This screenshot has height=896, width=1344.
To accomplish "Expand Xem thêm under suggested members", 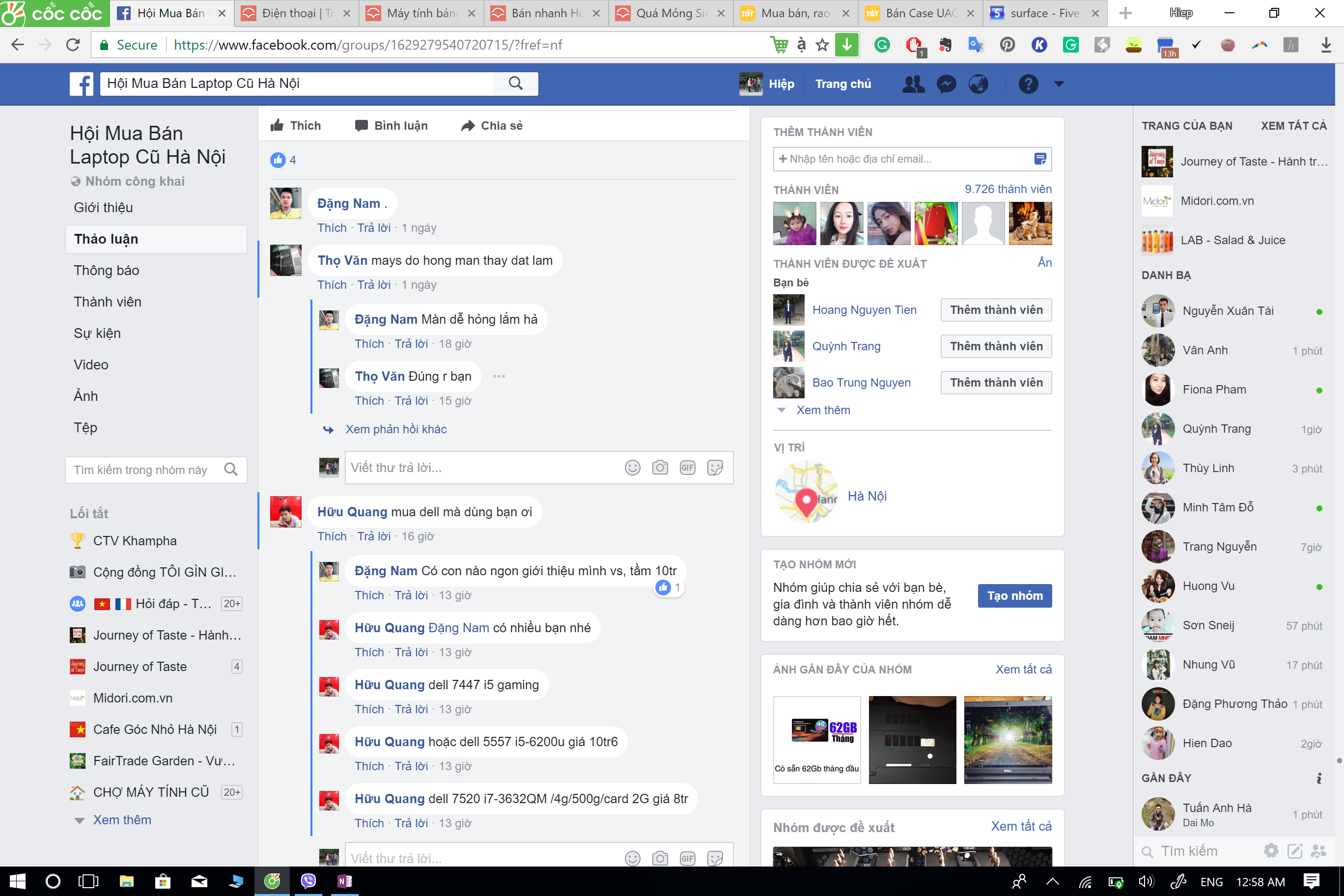I will (823, 410).
